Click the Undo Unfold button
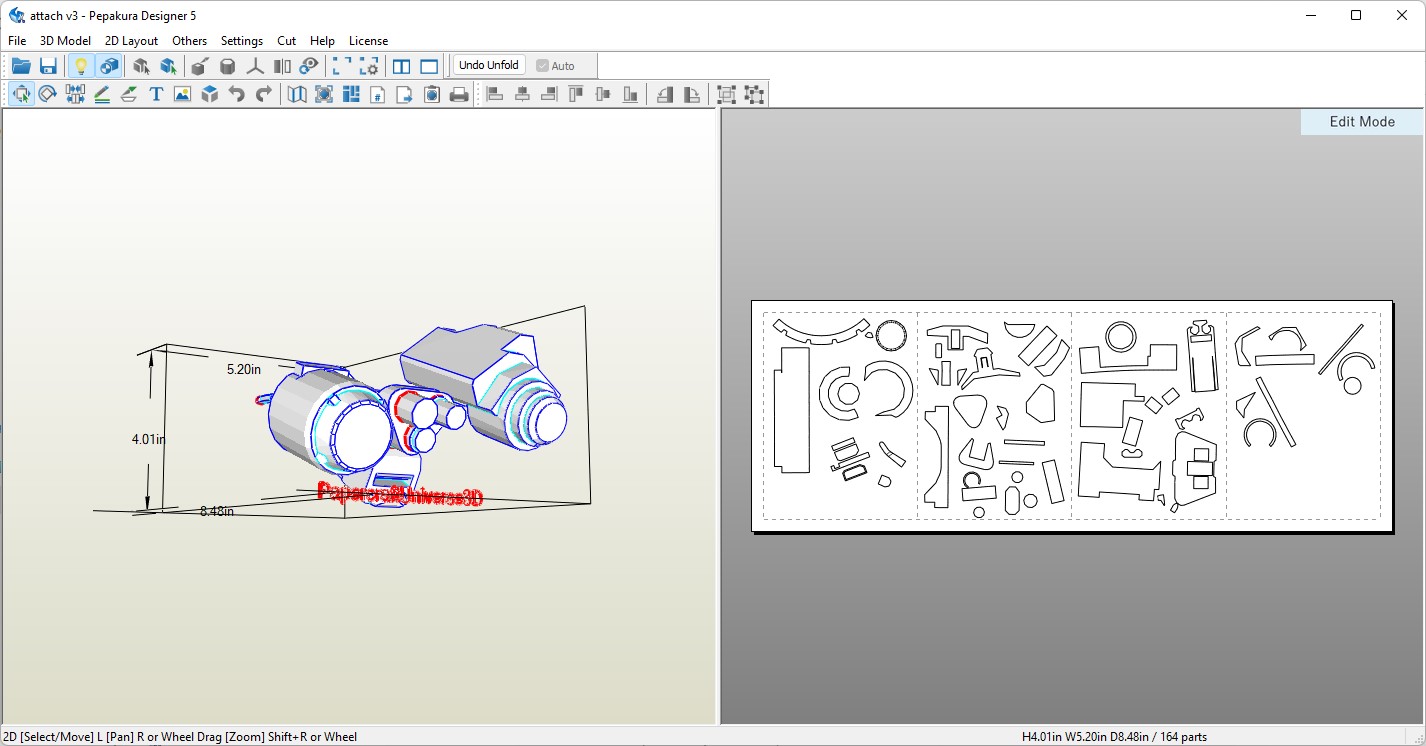This screenshot has height=746, width=1426. point(489,65)
